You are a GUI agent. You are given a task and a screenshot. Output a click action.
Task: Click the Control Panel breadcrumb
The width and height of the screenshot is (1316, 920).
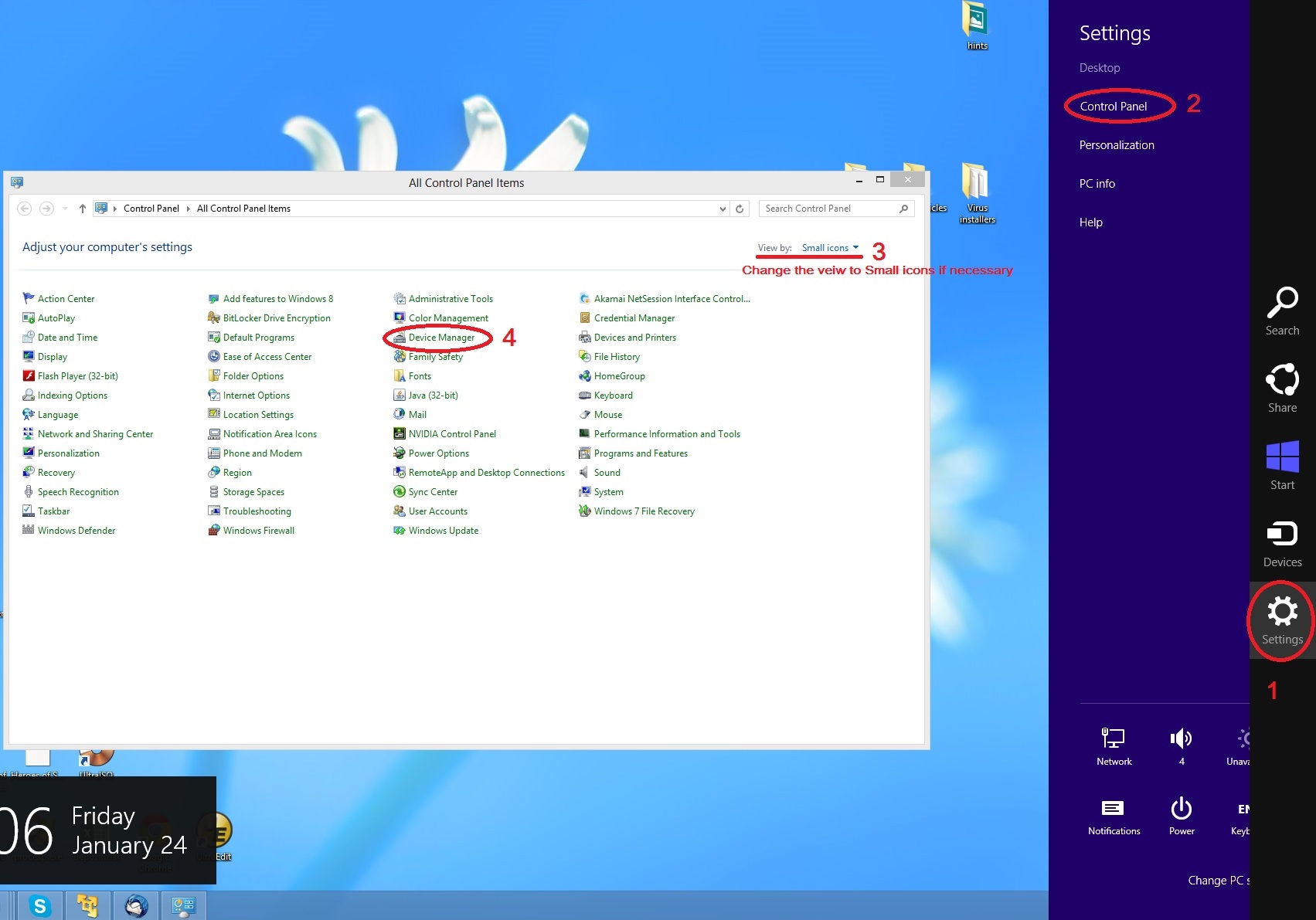point(151,209)
